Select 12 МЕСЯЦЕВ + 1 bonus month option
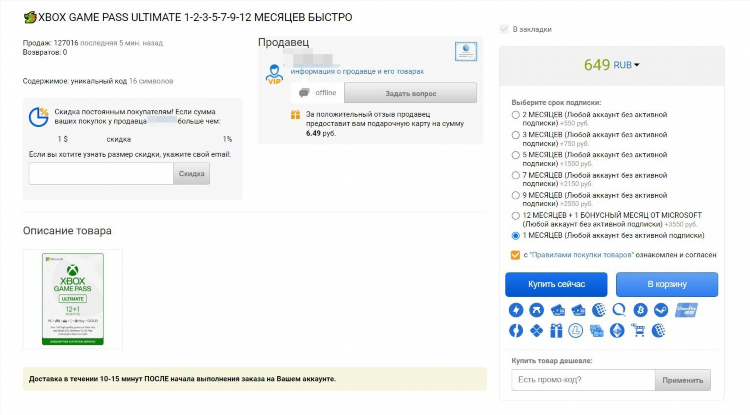Screen dimensions: 750x415 click(516, 216)
